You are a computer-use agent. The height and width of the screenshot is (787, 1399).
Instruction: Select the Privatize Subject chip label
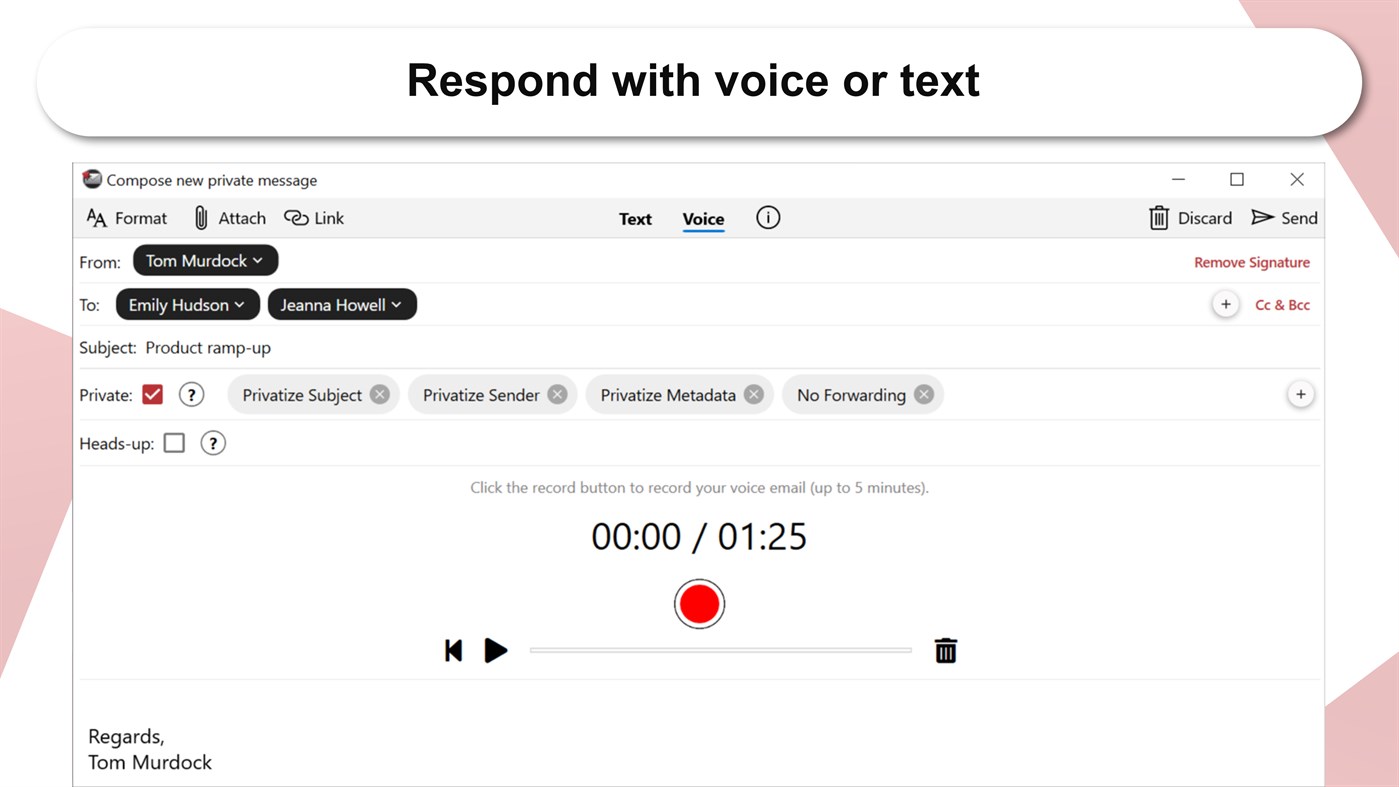tap(302, 395)
